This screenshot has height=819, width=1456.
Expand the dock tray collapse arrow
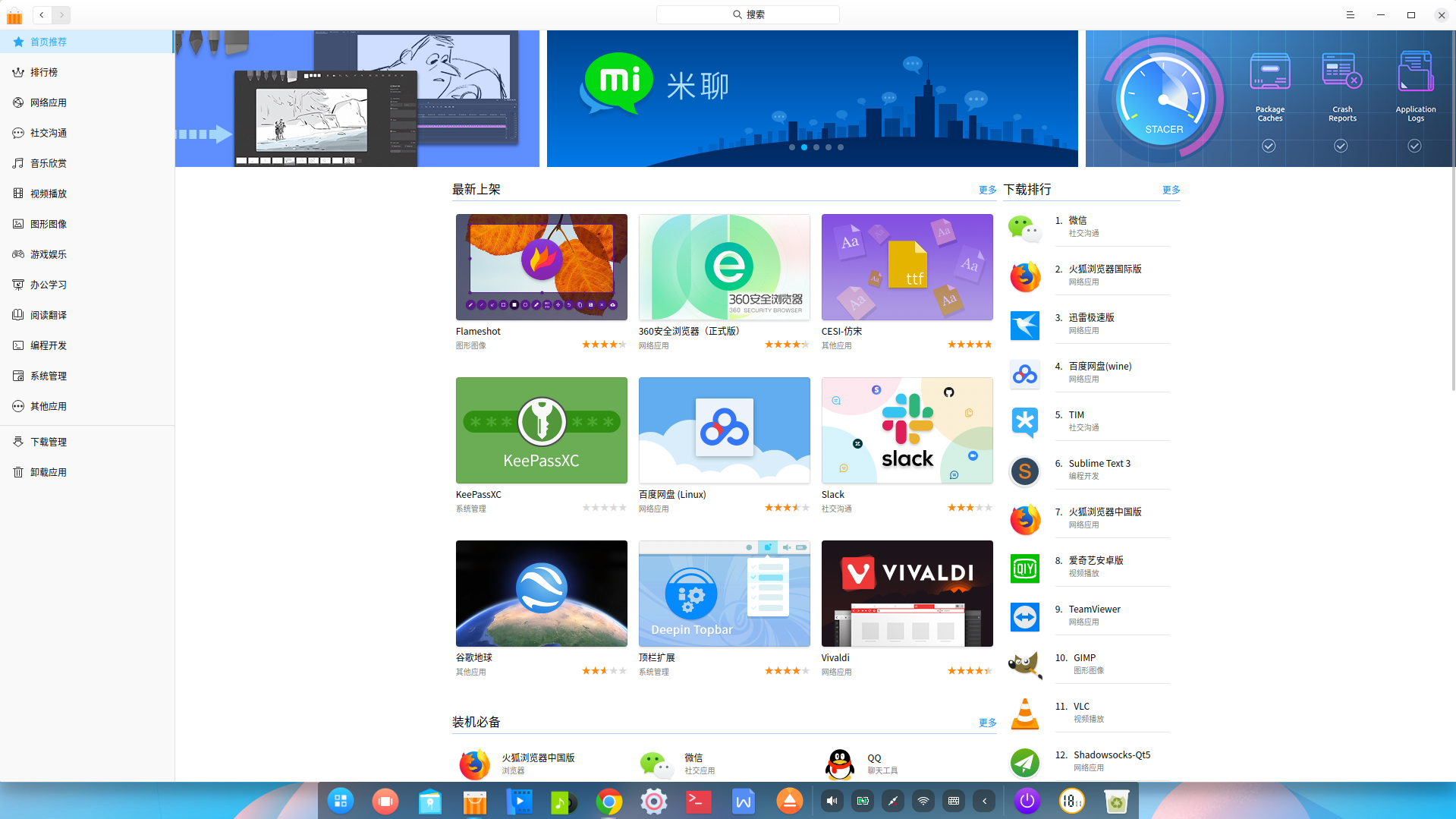click(x=984, y=801)
